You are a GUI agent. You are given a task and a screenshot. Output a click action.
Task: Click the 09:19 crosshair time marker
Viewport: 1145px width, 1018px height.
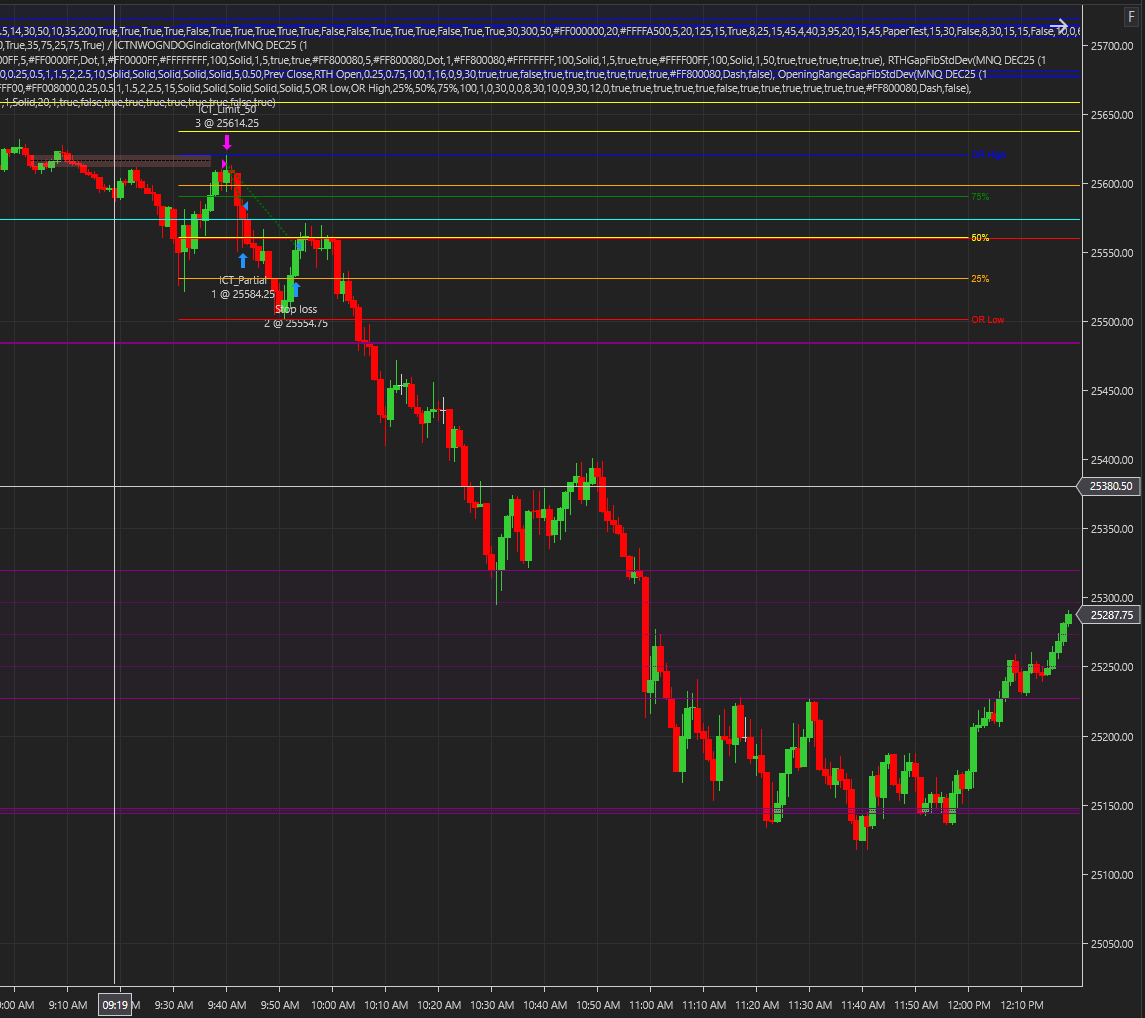(x=115, y=1006)
